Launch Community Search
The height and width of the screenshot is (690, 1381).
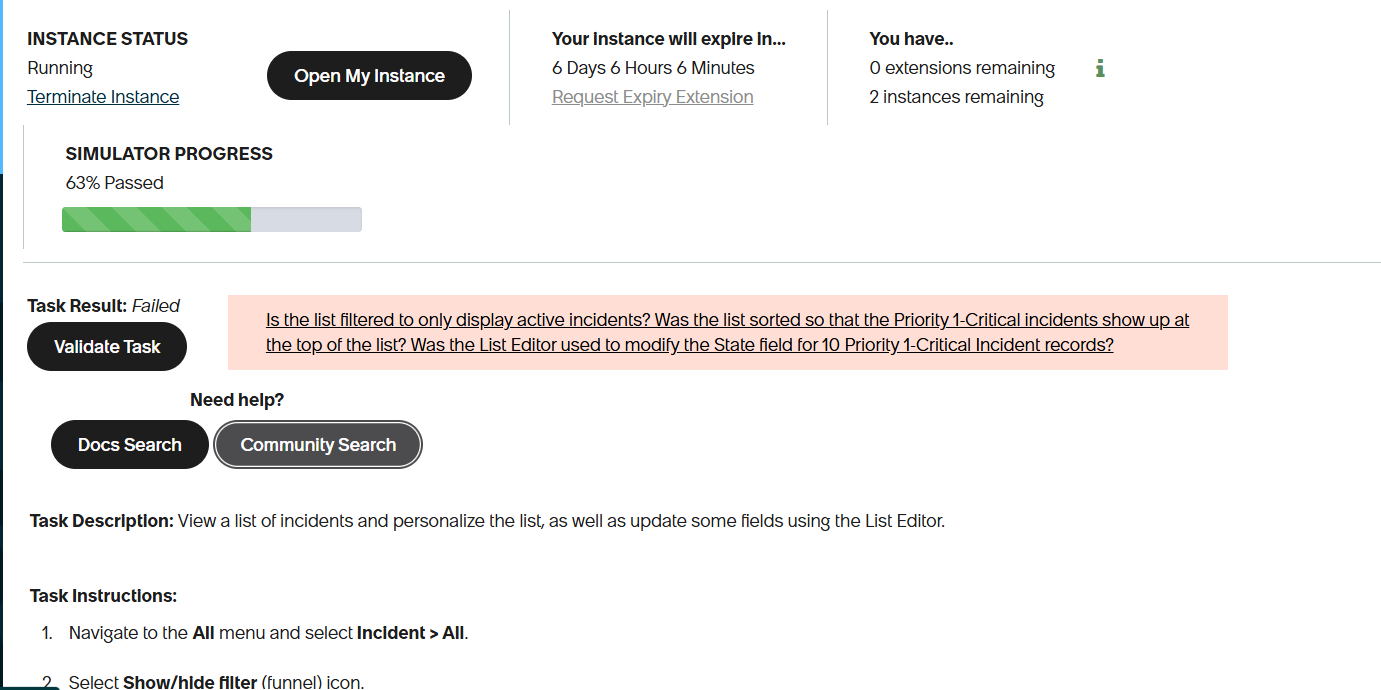318,445
